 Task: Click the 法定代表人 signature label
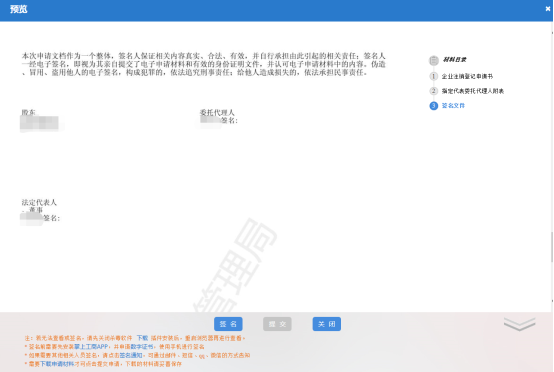coord(39,202)
